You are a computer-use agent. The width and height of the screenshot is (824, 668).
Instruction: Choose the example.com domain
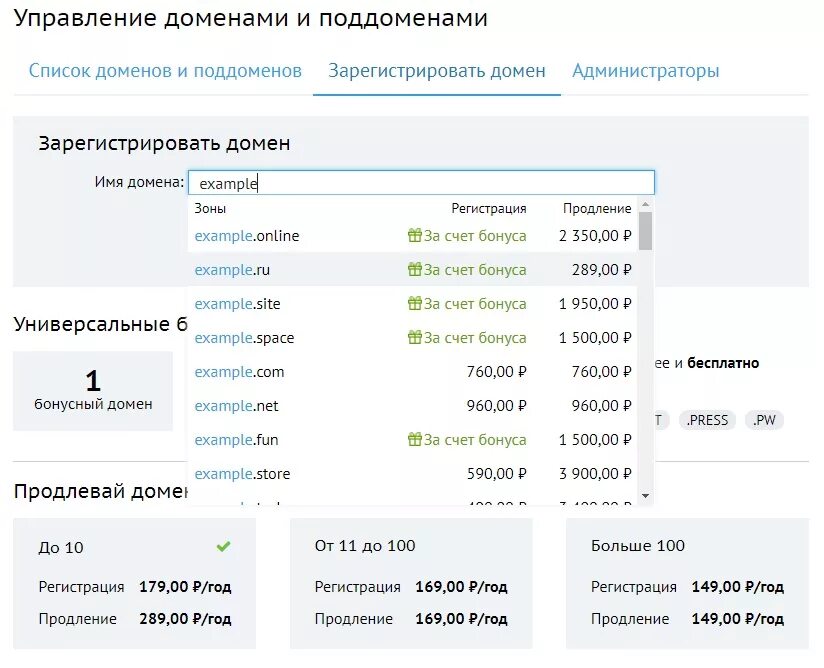[413, 372]
